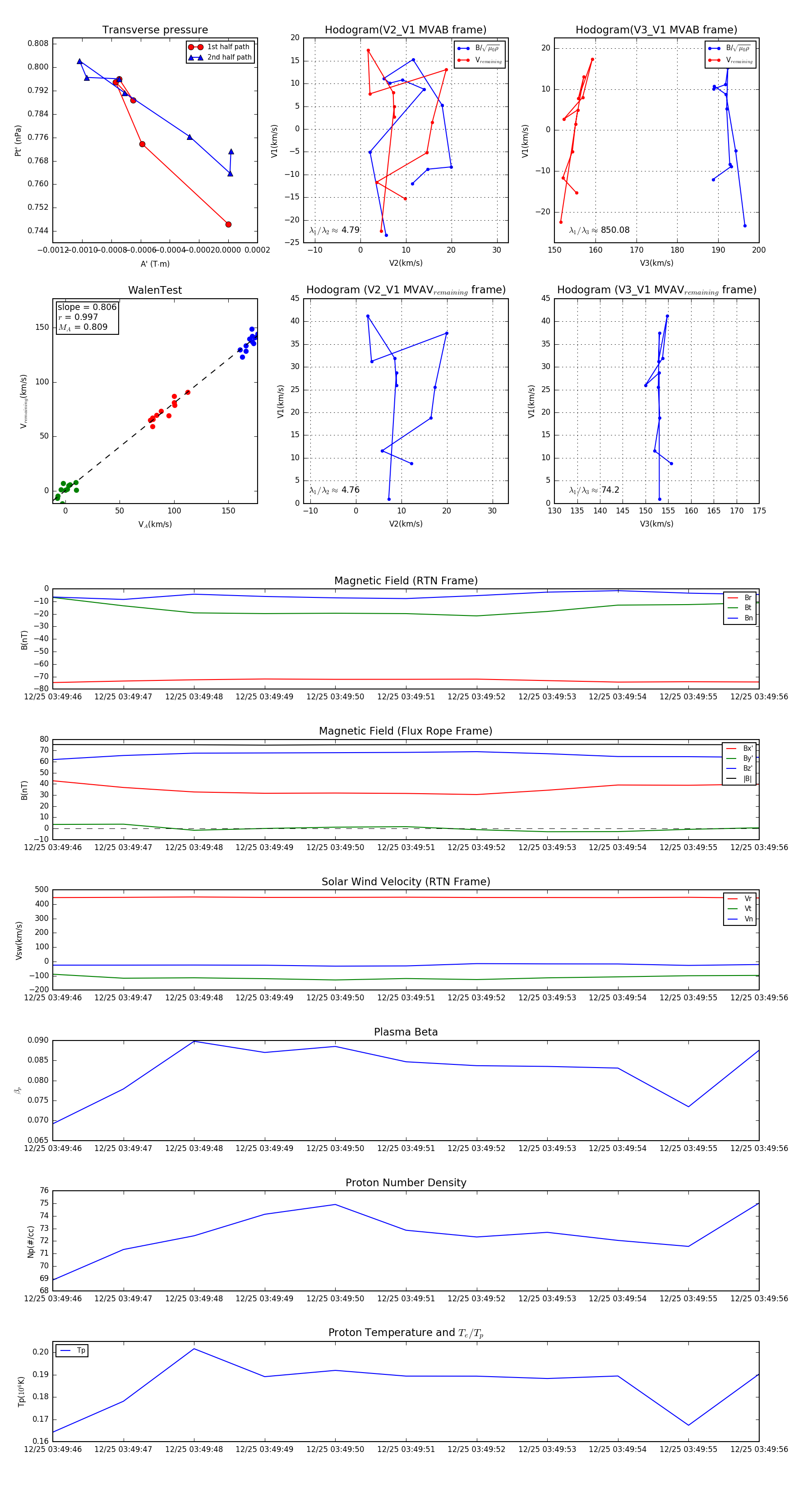This screenshot has width=812, height=1489.
Task: Click the Proton Number Density plot title
Action: point(406,1183)
